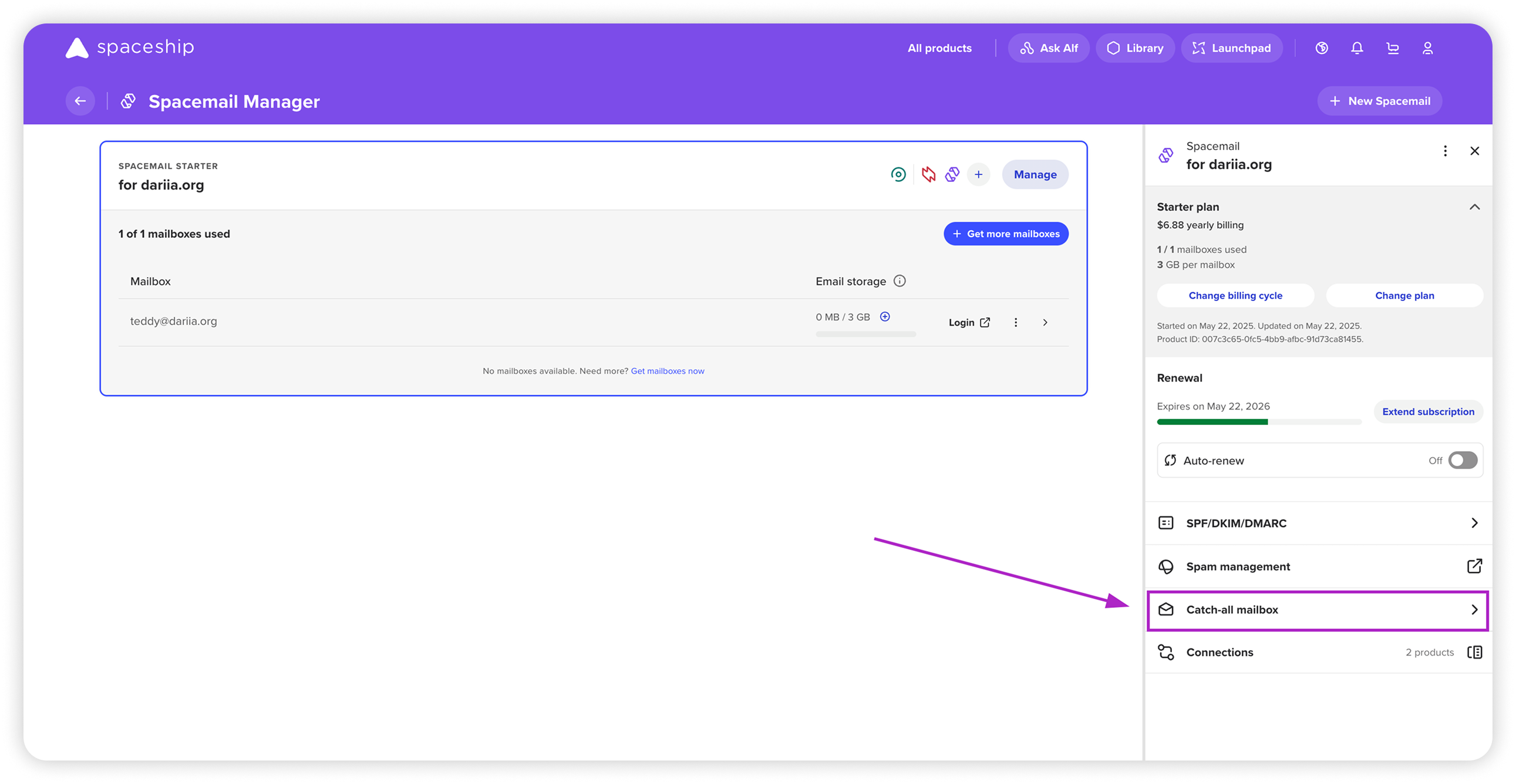The height and width of the screenshot is (784, 1516).
Task: Open SPF/DKIM/DMARC settings
Action: tap(1318, 523)
